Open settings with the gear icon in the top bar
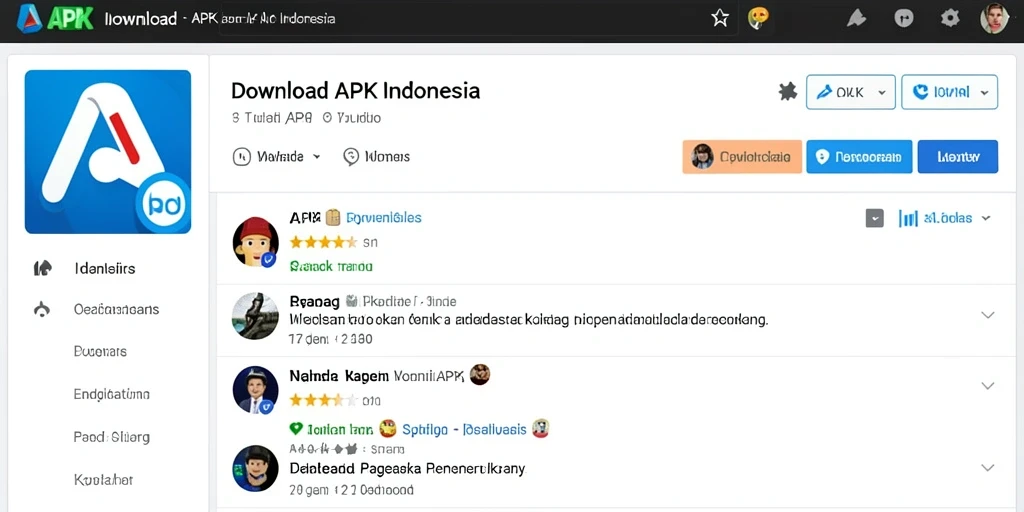1024x512 pixels. coord(950,18)
